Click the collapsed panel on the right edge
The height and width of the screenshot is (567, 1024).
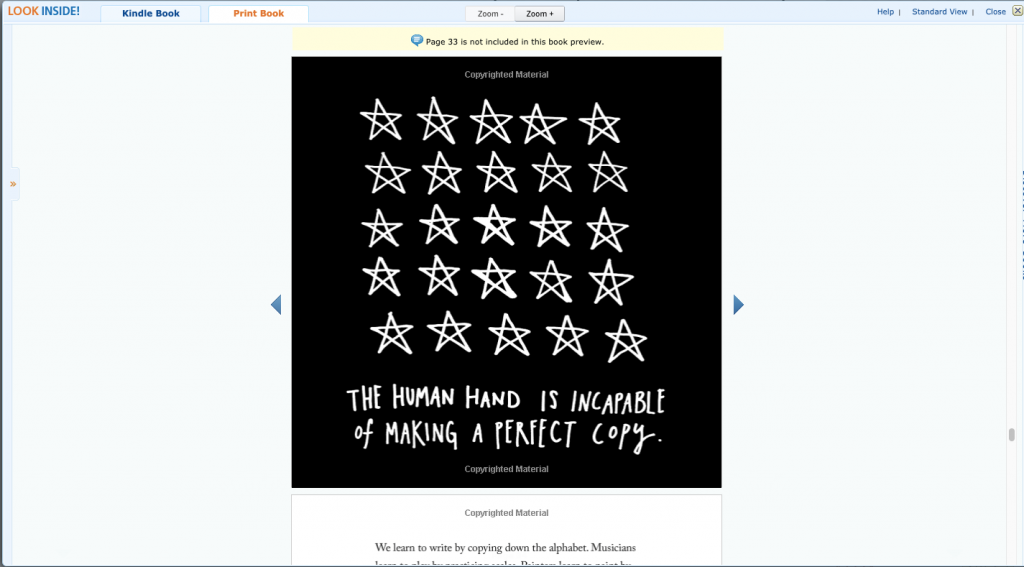click(x=1019, y=230)
